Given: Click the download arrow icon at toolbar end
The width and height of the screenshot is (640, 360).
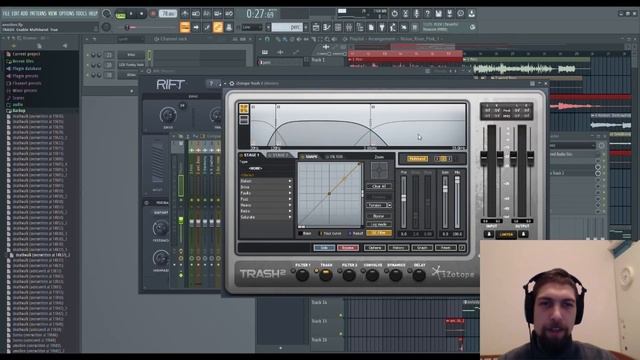Looking at the screenshot, I should 471,14.
